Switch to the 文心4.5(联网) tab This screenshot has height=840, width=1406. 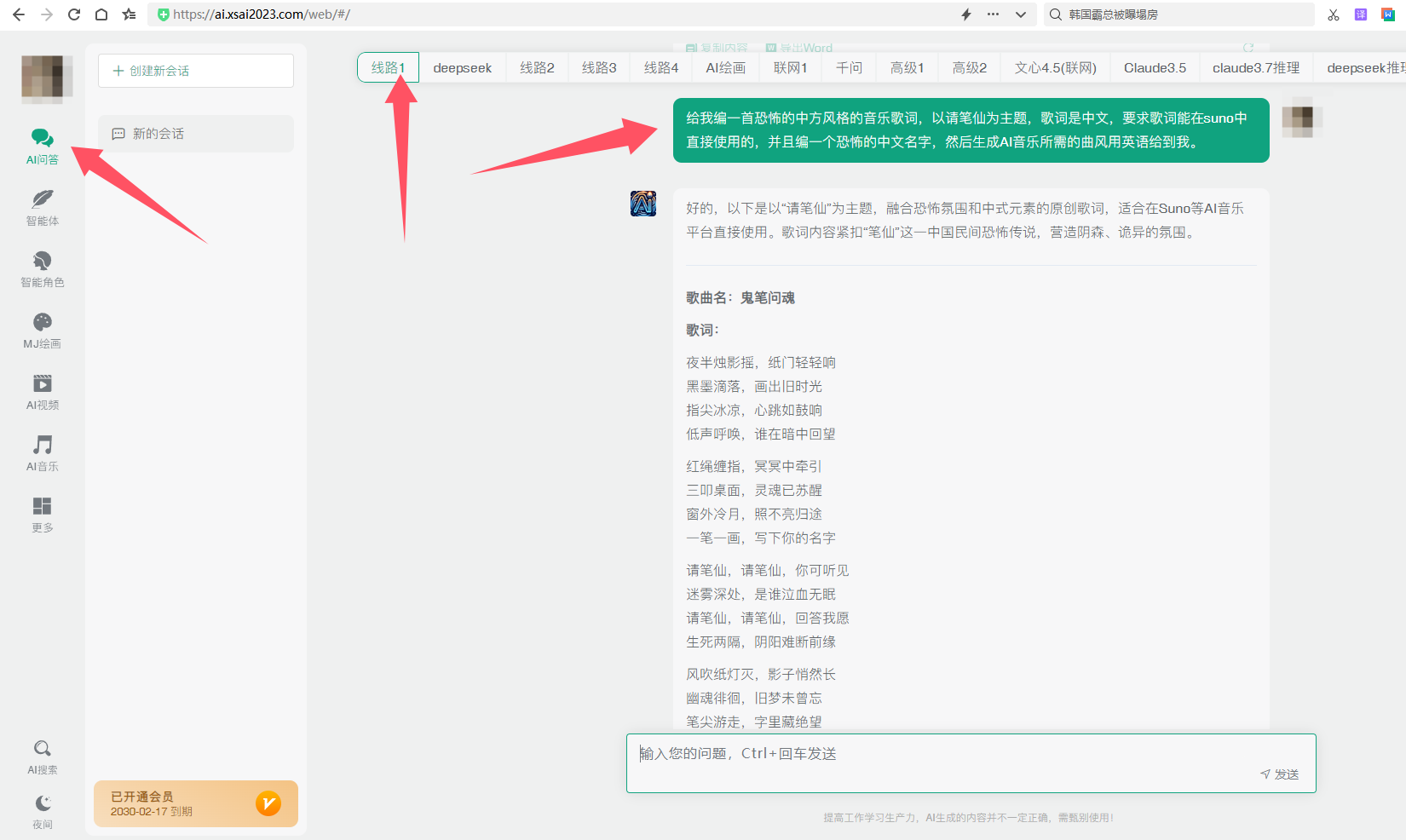pos(1056,67)
